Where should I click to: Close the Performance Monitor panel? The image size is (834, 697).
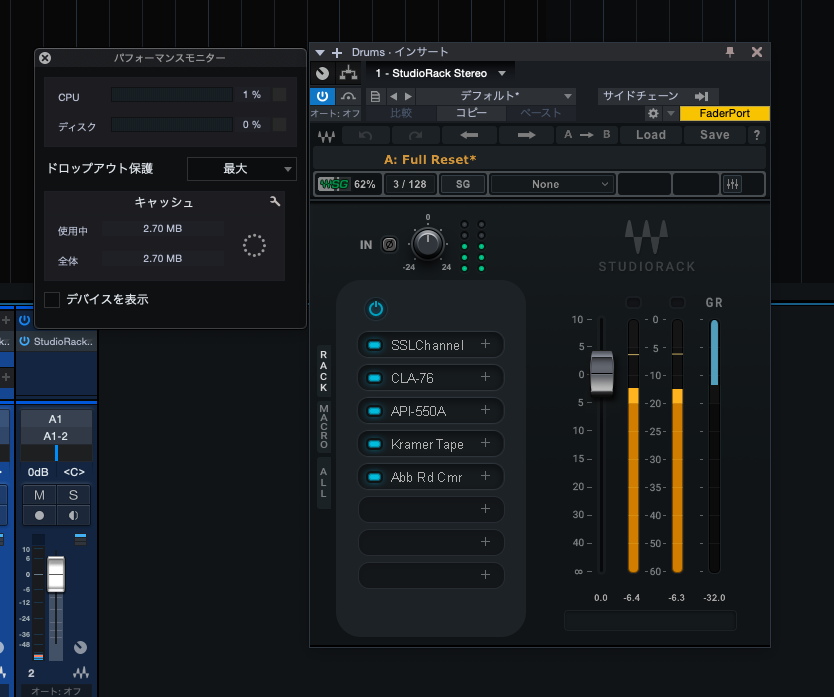click(x=45, y=58)
